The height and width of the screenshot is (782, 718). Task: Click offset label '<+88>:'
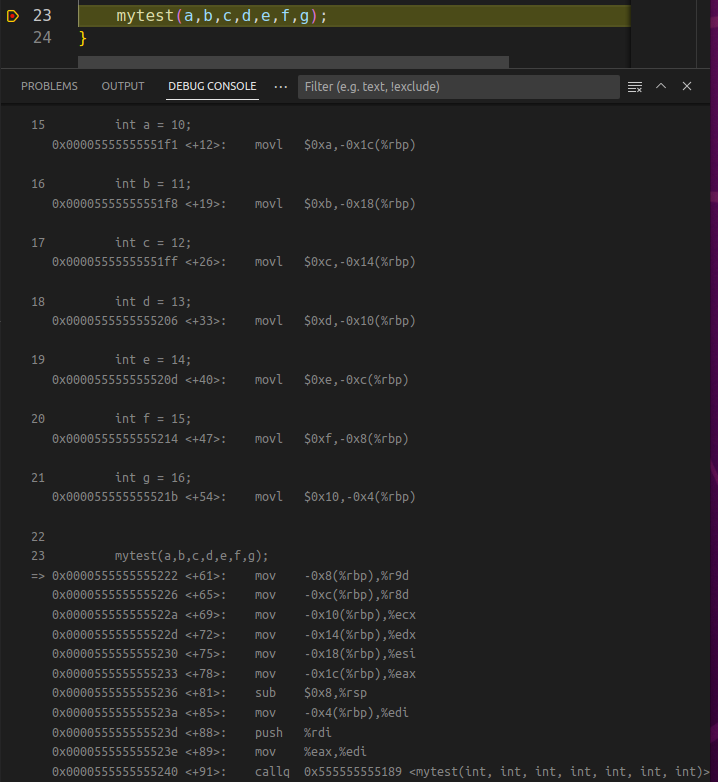(205, 733)
